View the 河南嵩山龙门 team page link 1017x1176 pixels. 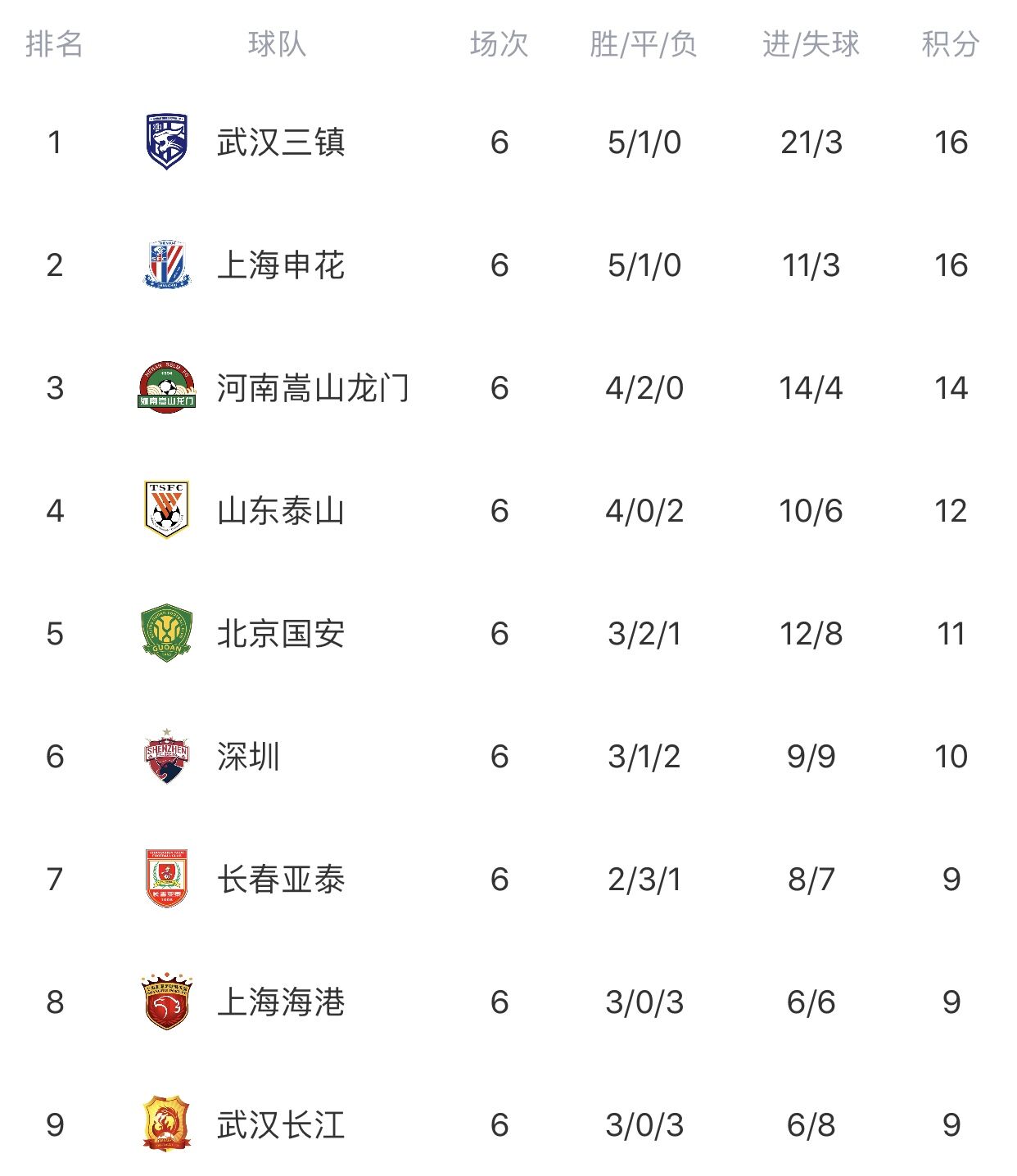point(313,387)
